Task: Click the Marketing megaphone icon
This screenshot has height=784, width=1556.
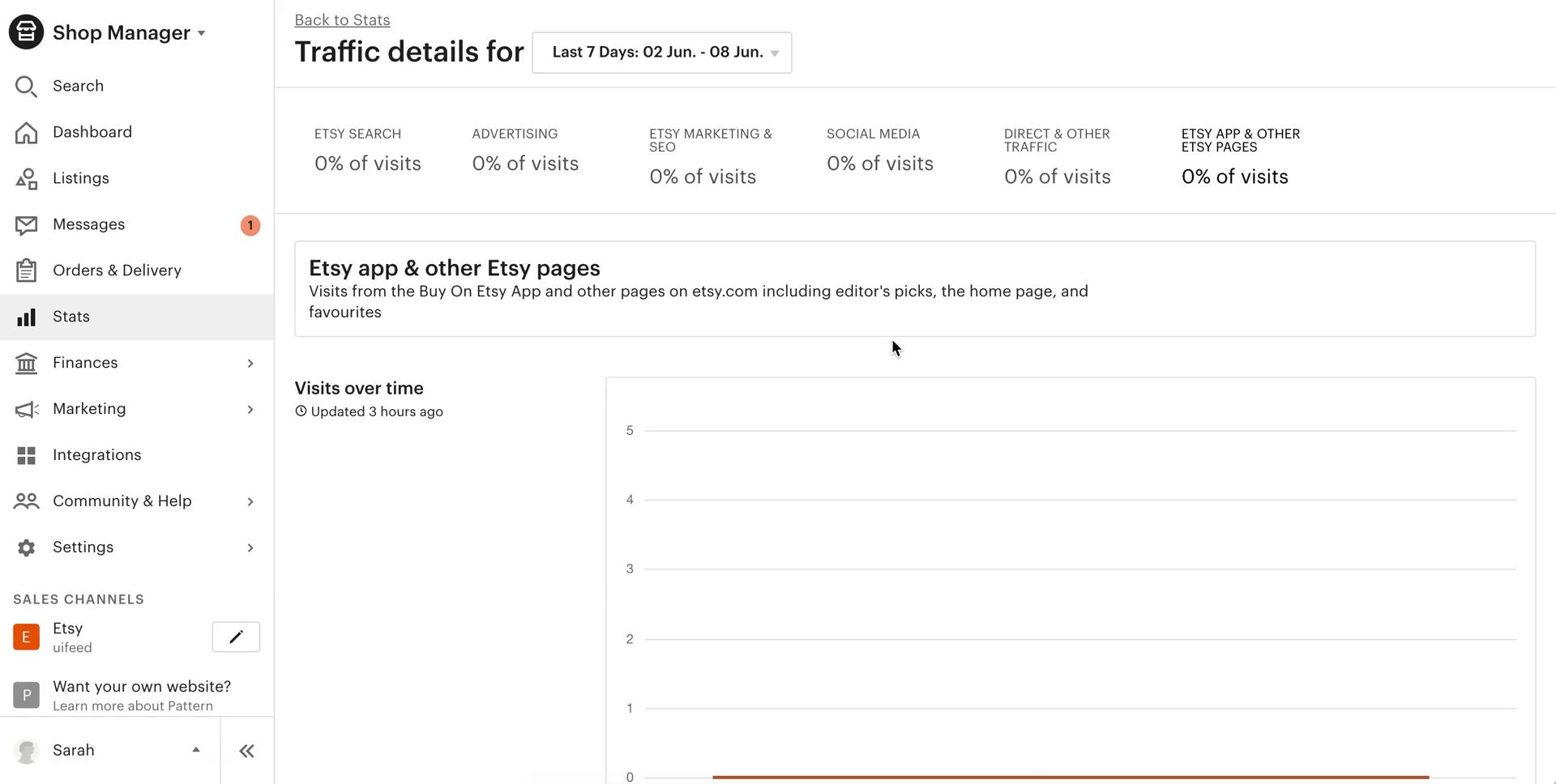Action: 26,409
